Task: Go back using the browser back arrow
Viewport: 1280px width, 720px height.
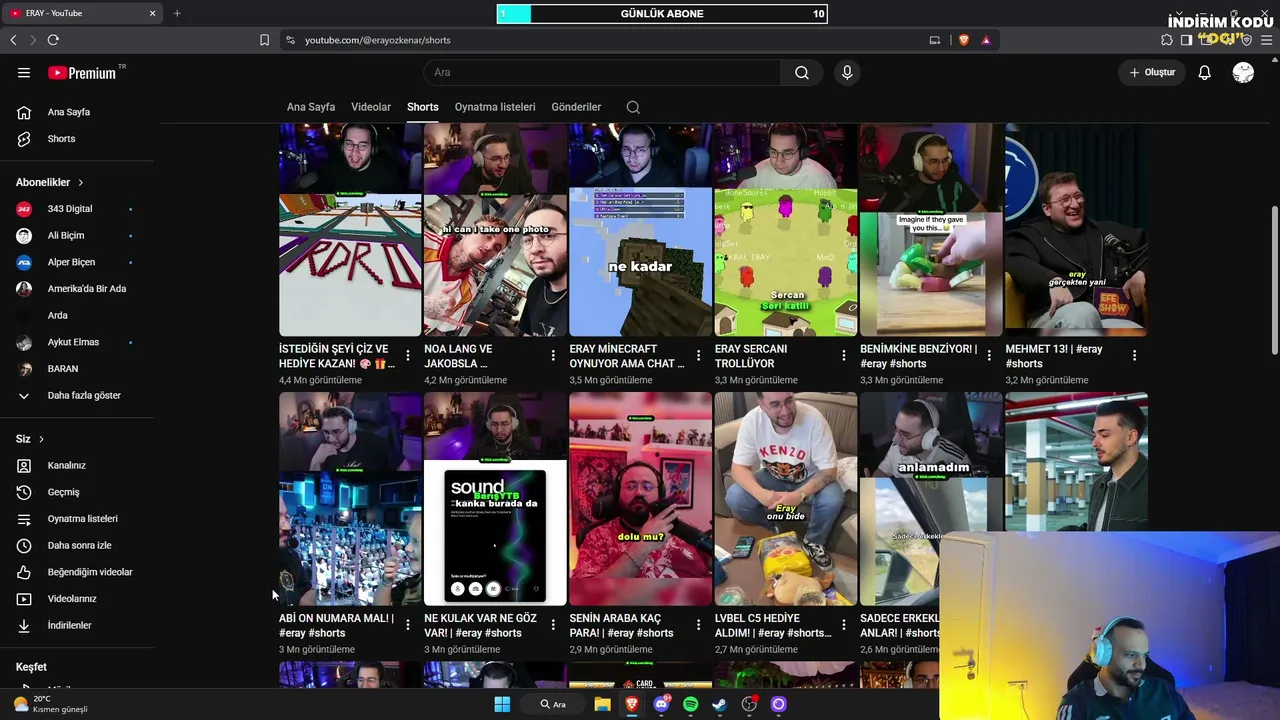Action: pos(13,40)
